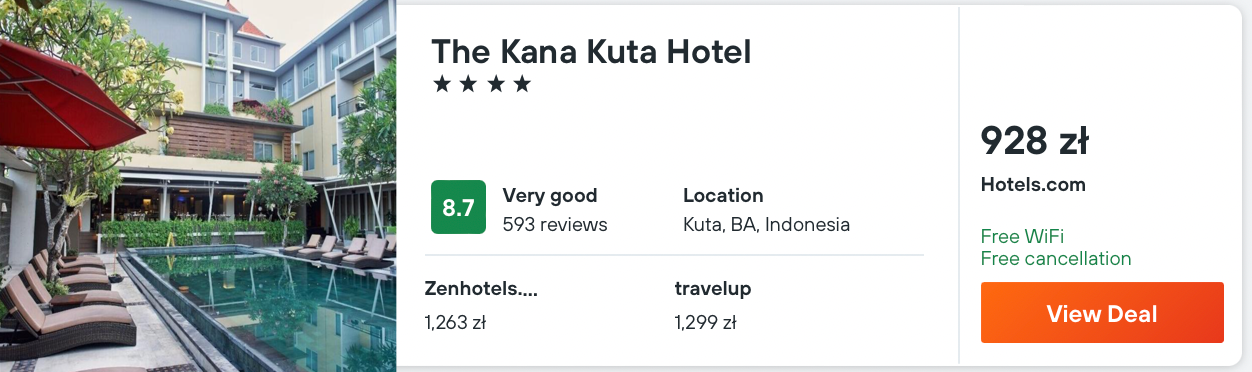Open the 593 reviews link
1252x372 pixels.
[555, 224]
